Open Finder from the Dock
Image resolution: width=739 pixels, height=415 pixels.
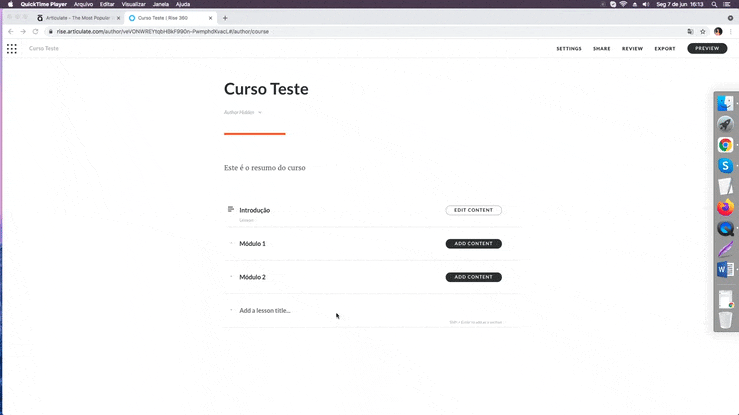point(726,103)
